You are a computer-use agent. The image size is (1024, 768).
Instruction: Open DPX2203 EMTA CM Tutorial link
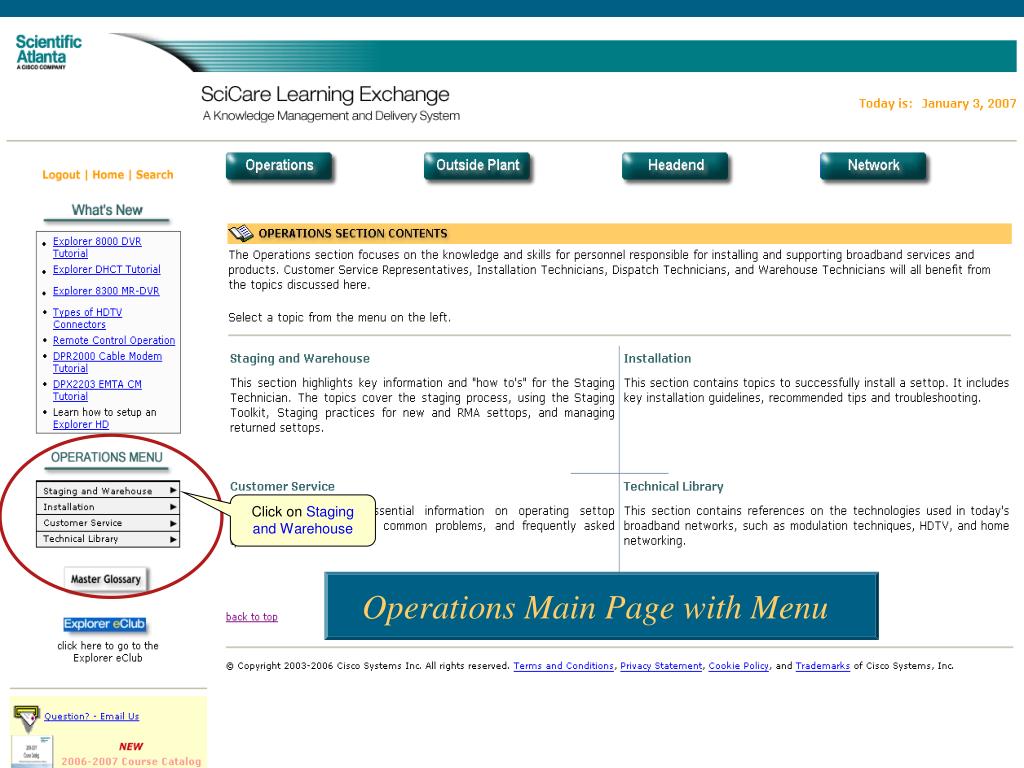[97, 391]
